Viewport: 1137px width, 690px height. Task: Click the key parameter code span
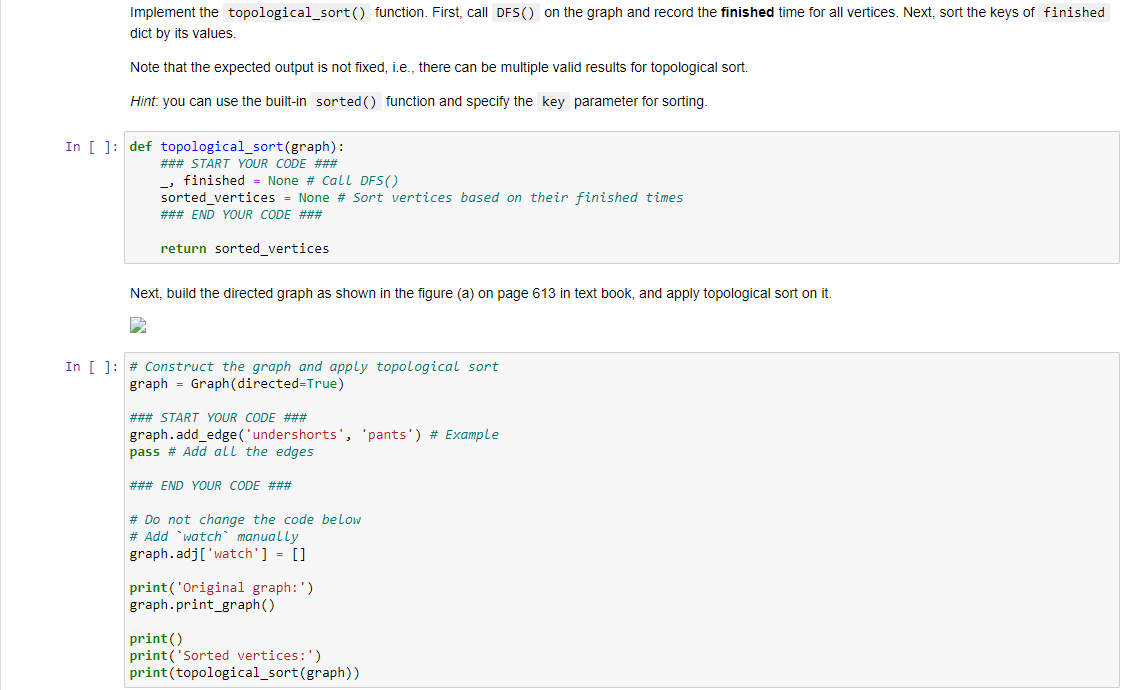(553, 101)
